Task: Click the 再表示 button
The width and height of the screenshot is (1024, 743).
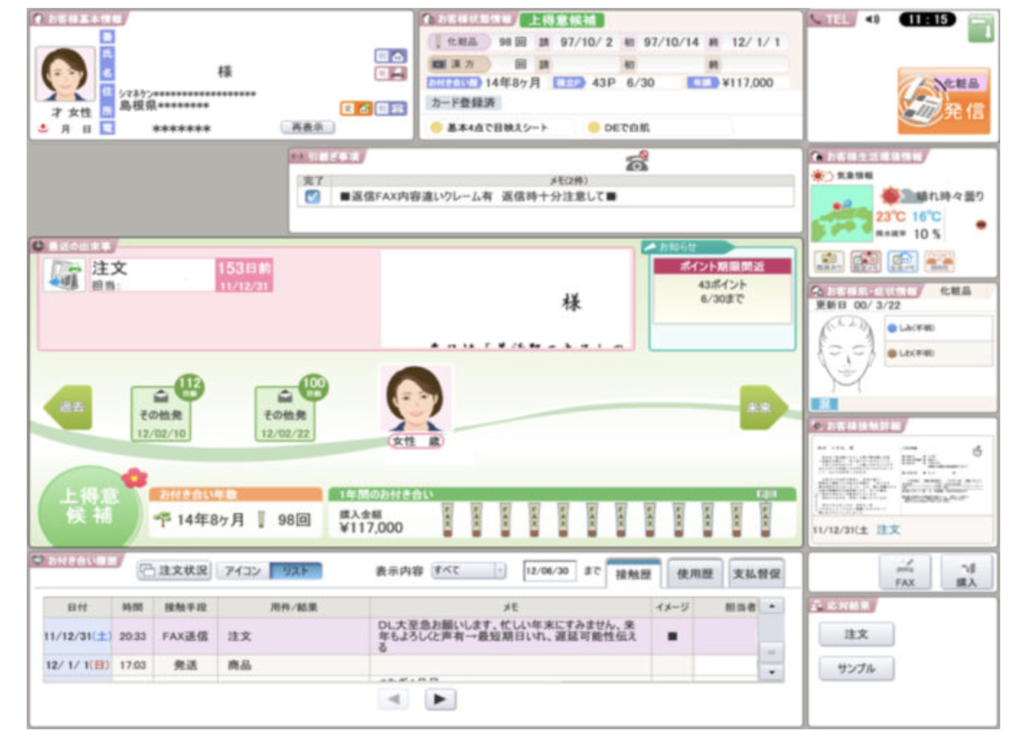Action: tap(308, 127)
